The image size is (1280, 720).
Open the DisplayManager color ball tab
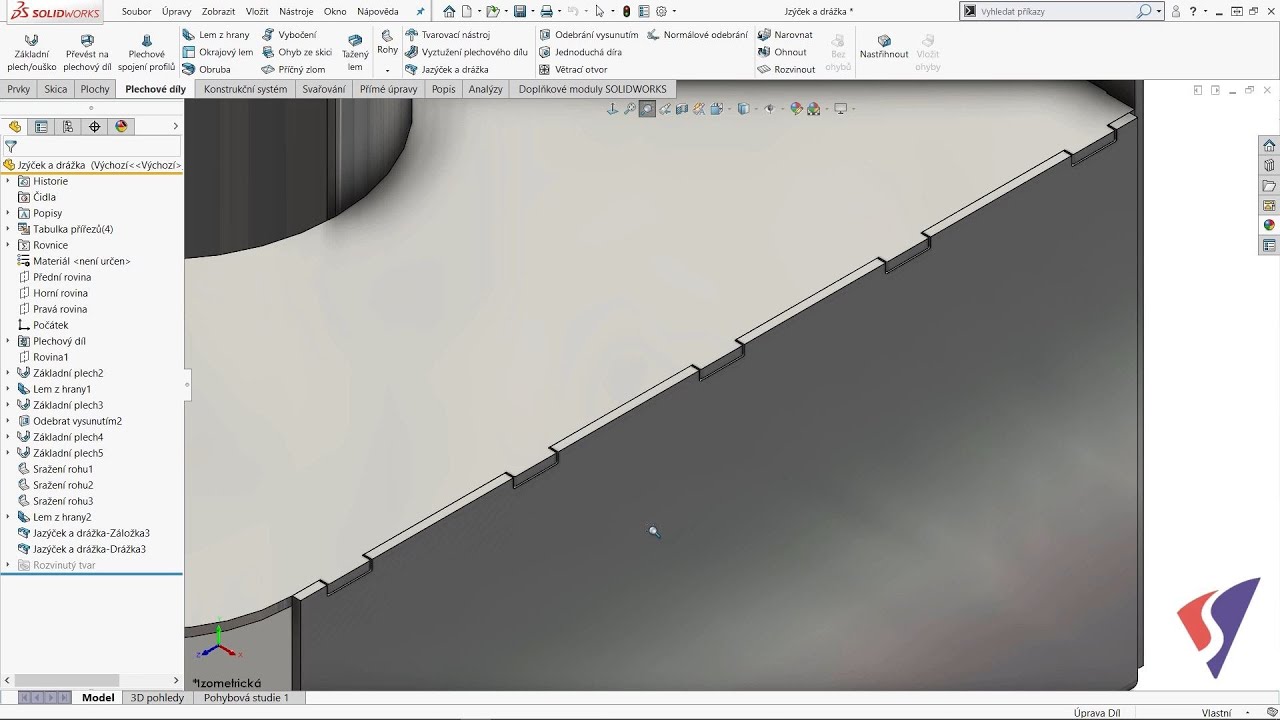point(122,127)
